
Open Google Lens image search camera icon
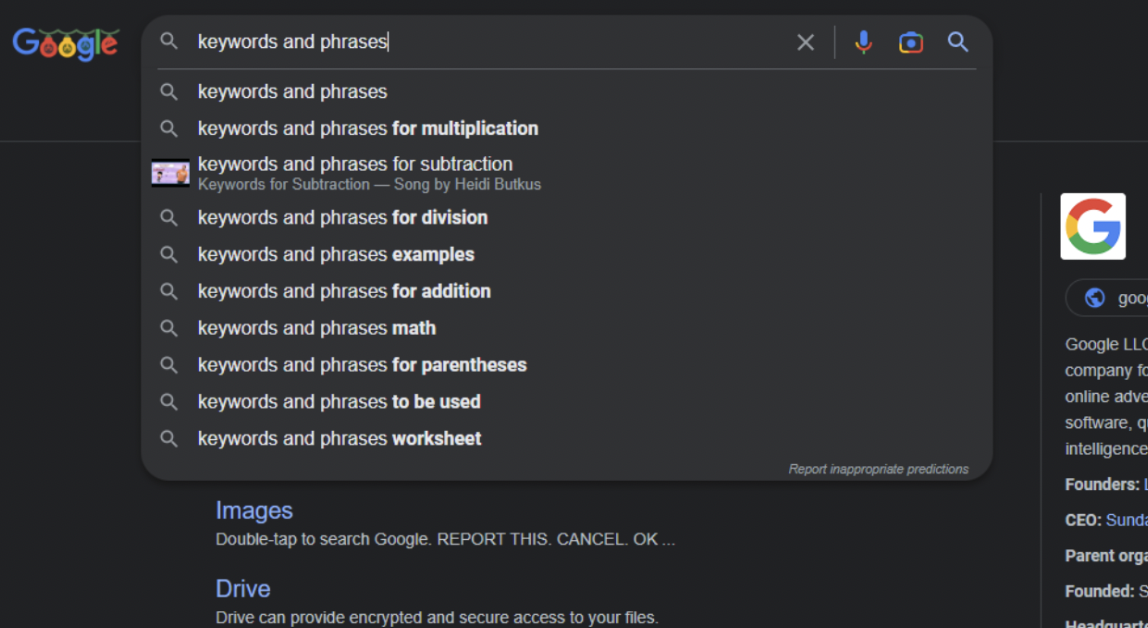point(910,42)
